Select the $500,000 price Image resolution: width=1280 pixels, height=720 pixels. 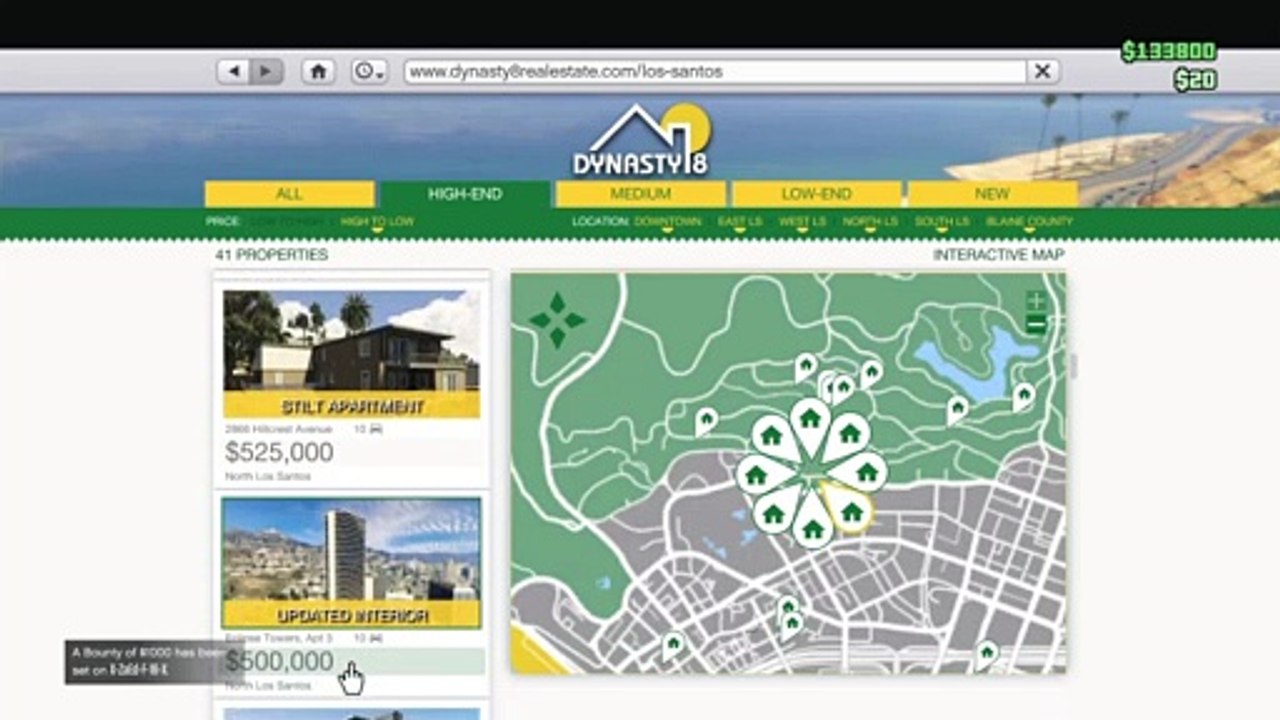point(280,661)
